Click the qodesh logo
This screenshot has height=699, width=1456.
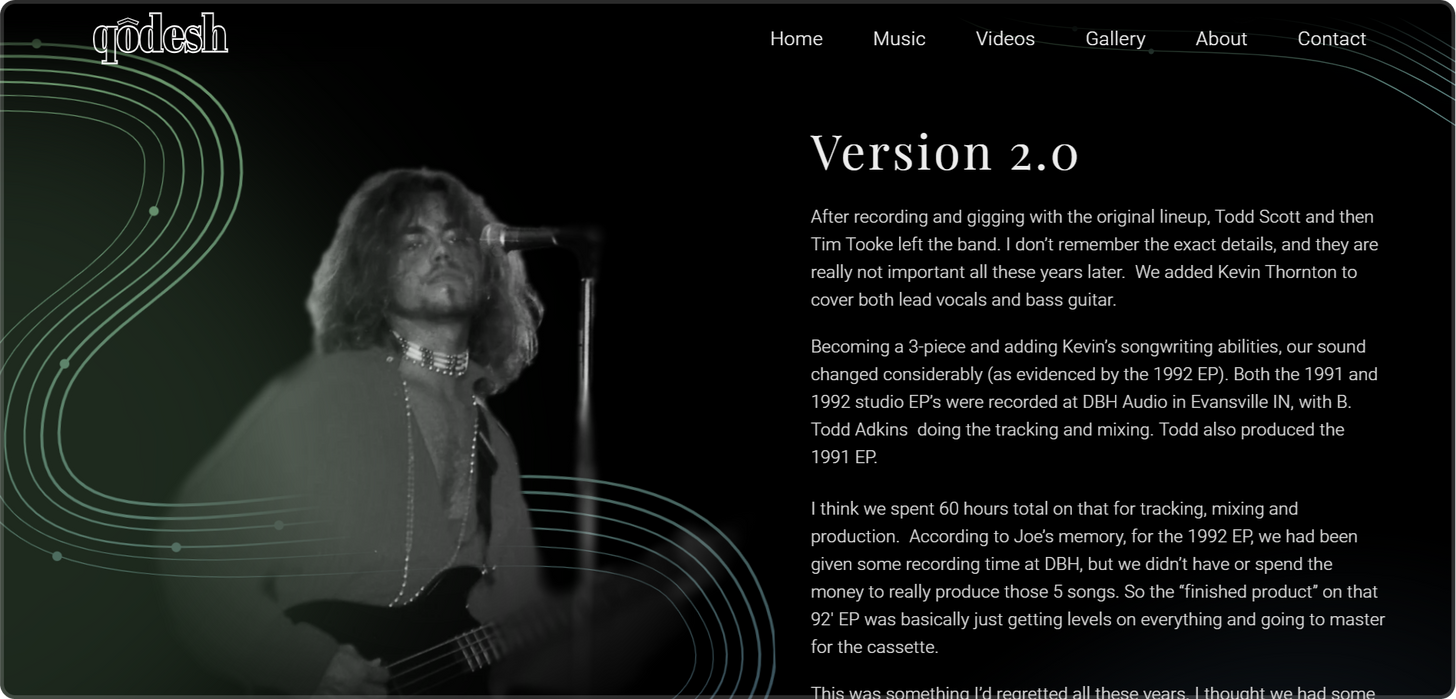click(160, 38)
